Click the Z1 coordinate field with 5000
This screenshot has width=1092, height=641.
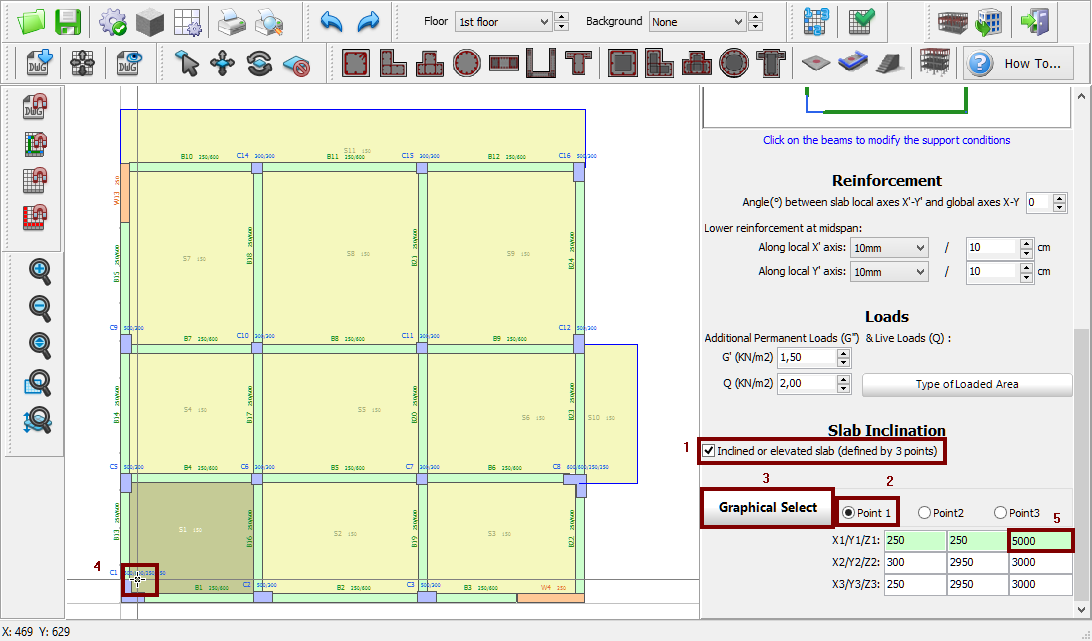coord(1039,541)
